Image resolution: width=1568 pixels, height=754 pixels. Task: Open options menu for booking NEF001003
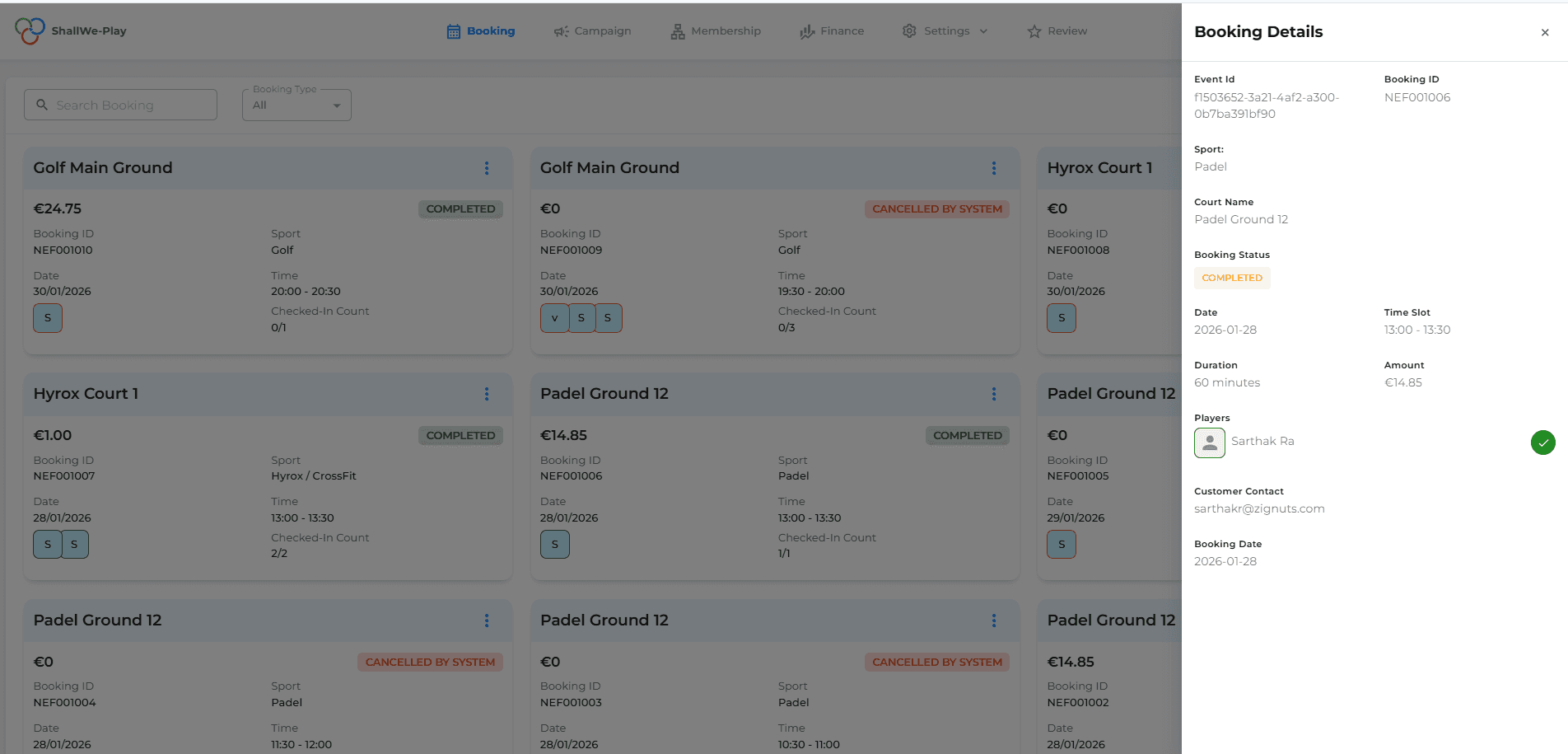click(994, 621)
